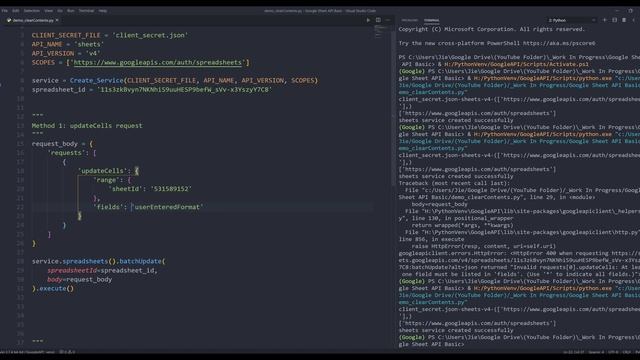Screen dimensions: 640x360
Task: Follow the googleapis spreadsheets URL link
Action: coord(158,62)
